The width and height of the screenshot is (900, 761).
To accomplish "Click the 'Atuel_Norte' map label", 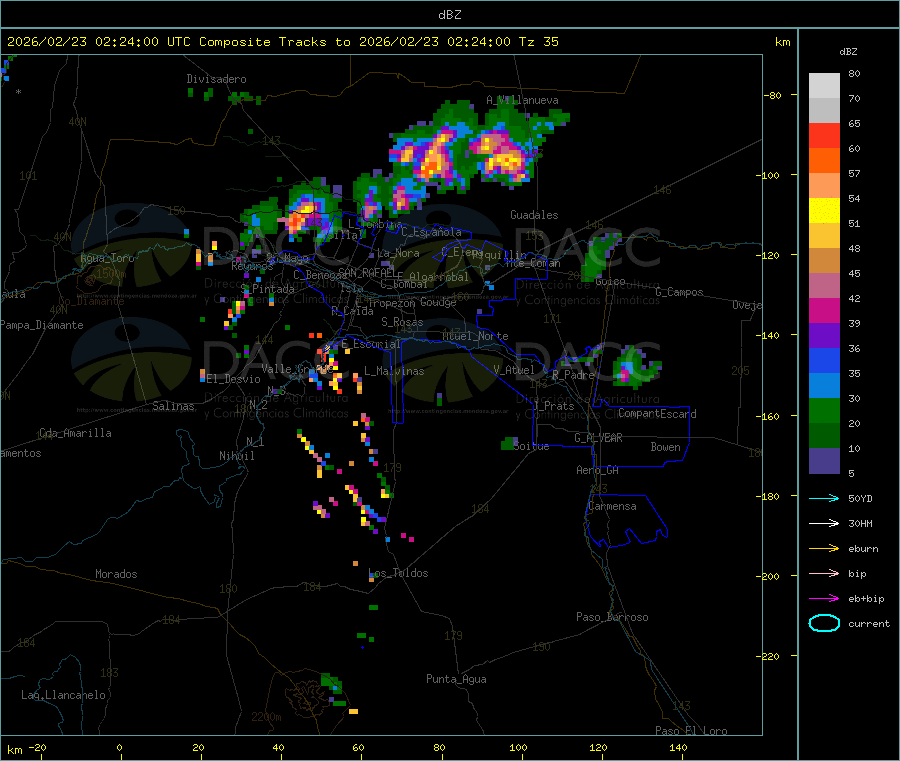I will point(475,336).
